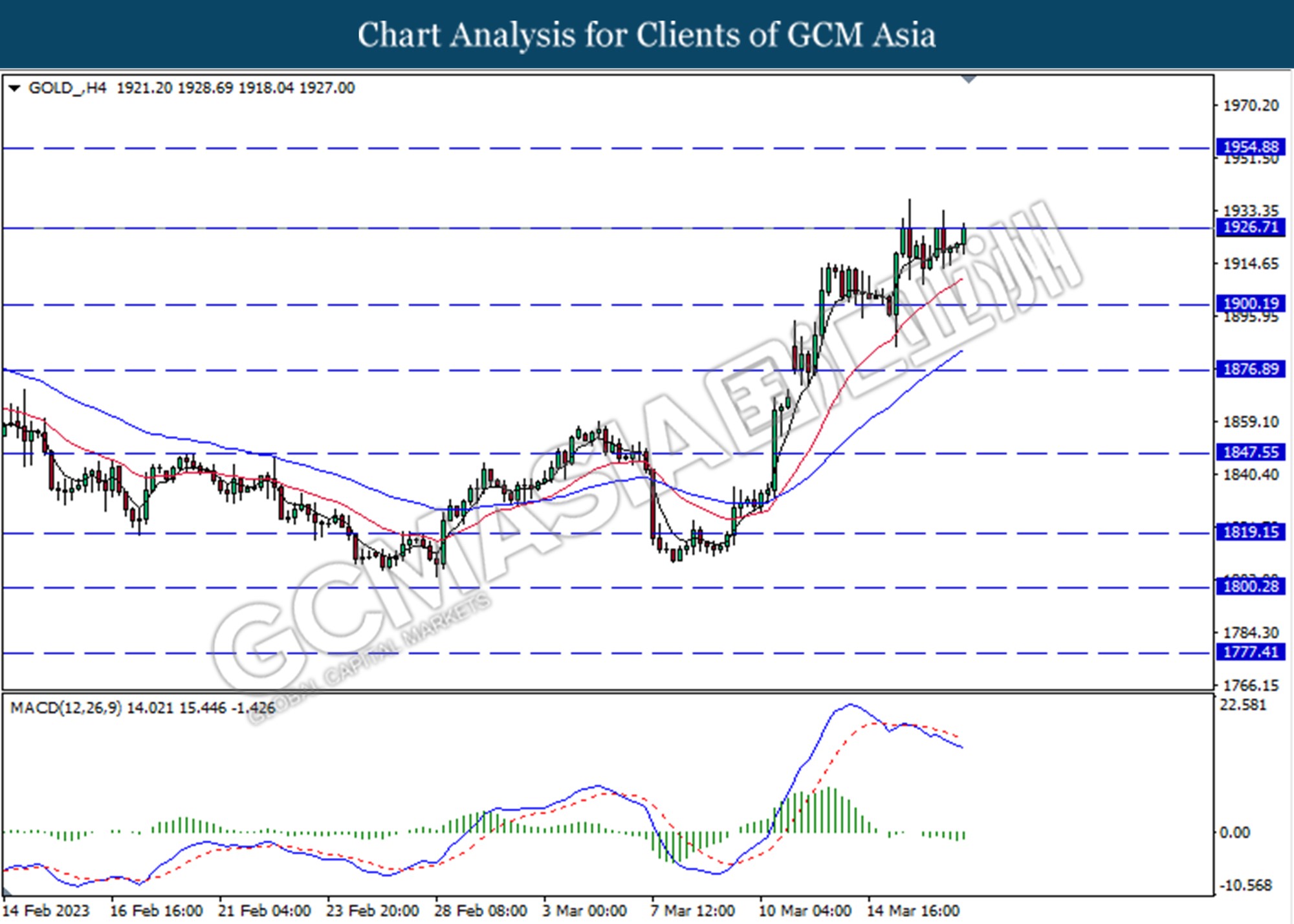Select the 1819.15 price level label
Image resolution: width=1294 pixels, height=924 pixels.
1250,532
